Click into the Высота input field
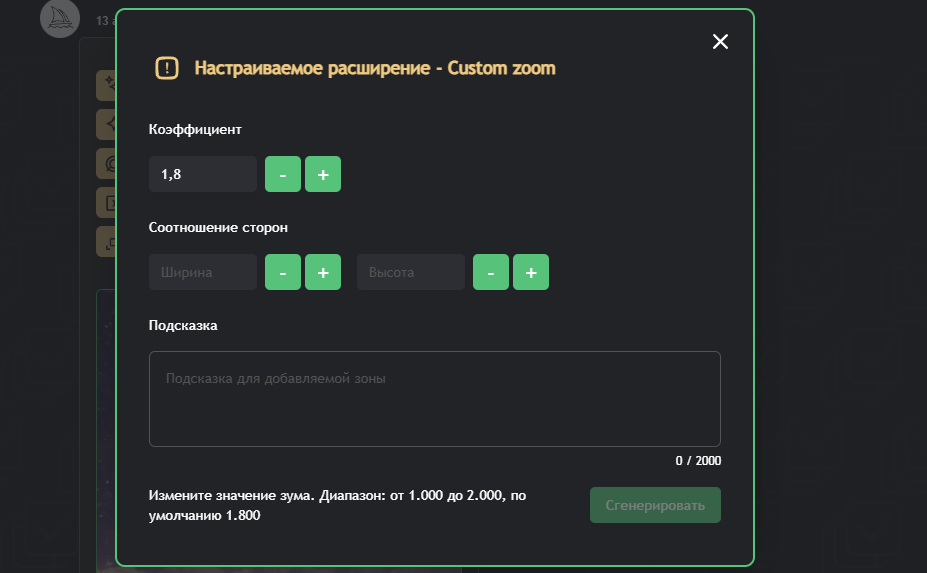 411,272
